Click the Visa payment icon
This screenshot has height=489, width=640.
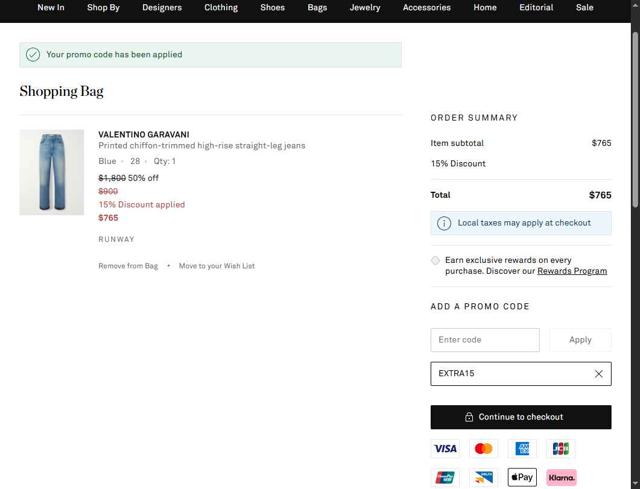coord(445,449)
